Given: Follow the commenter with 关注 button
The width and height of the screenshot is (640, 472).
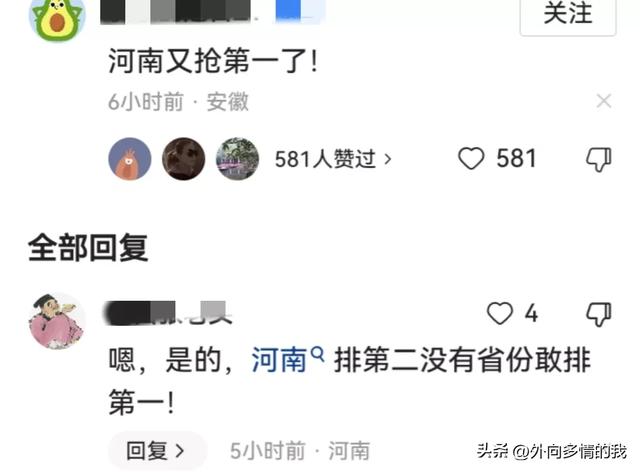Looking at the screenshot, I should [x=568, y=15].
